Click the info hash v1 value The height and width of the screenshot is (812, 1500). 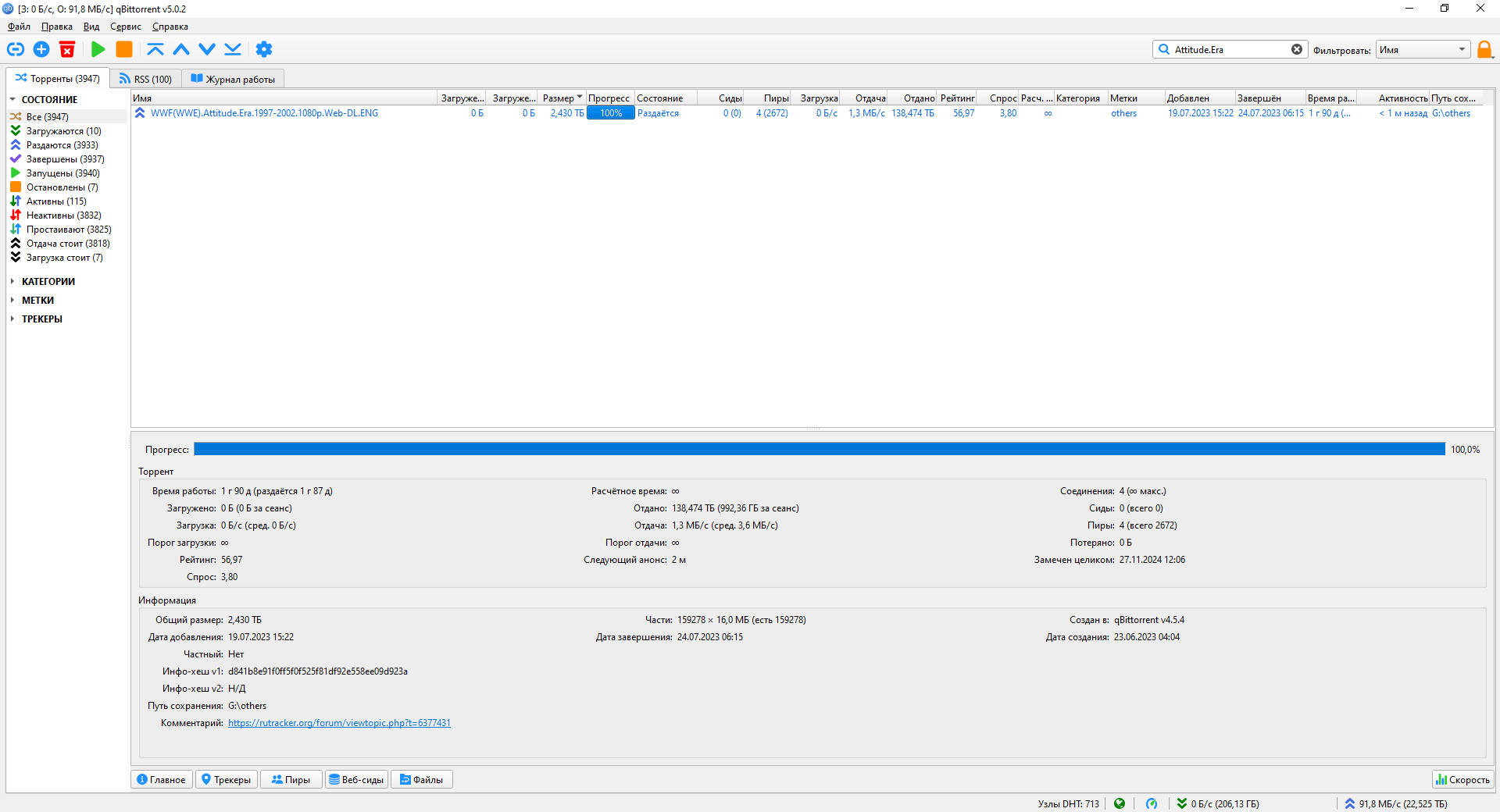point(318,671)
